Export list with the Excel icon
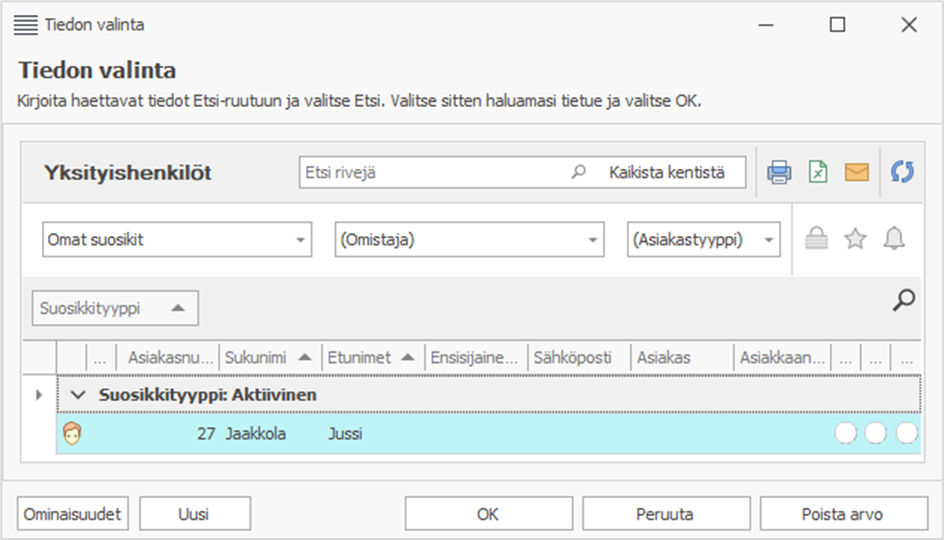The height and width of the screenshot is (540, 944). (818, 172)
